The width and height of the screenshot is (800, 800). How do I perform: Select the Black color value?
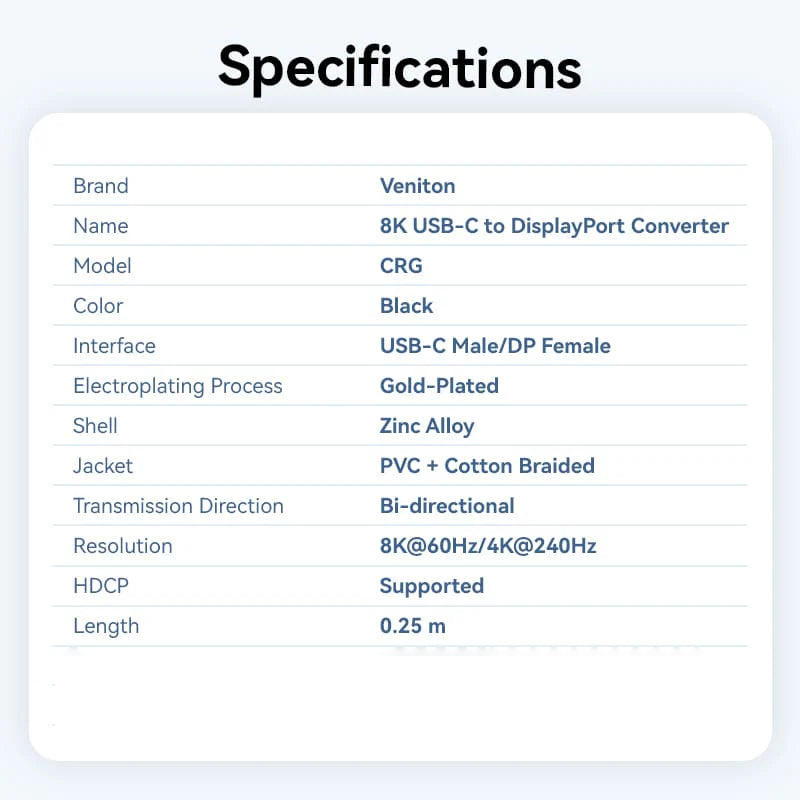point(406,306)
